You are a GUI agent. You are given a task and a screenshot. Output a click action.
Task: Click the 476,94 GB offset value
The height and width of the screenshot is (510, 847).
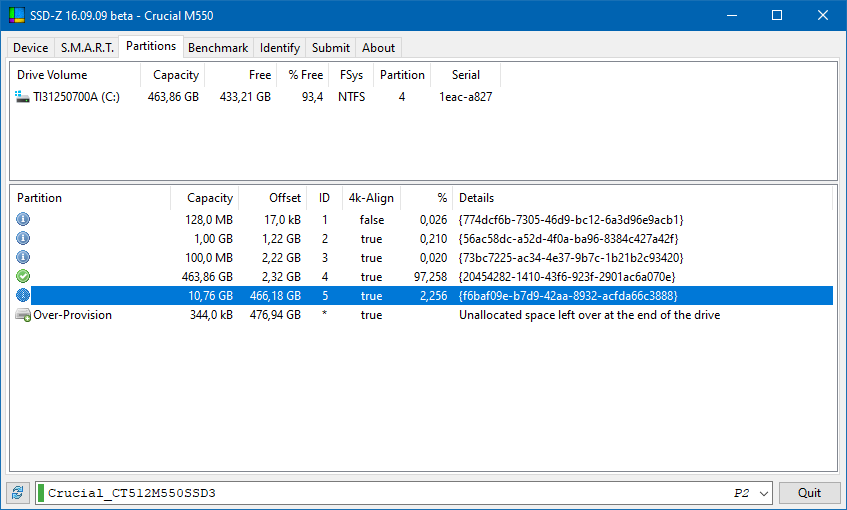coord(275,314)
